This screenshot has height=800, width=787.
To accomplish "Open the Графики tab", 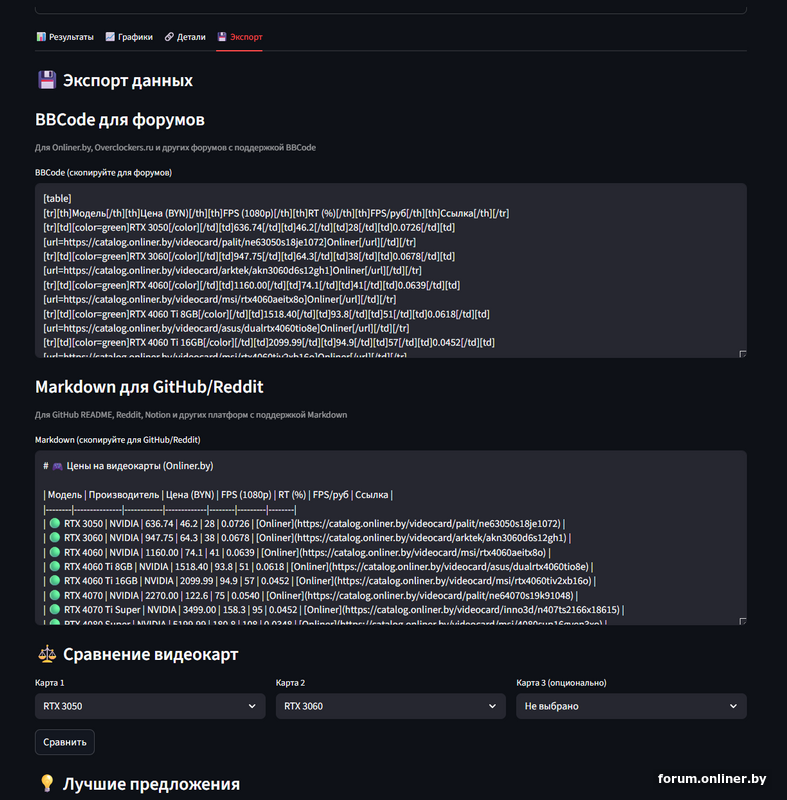I will [x=129, y=37].
